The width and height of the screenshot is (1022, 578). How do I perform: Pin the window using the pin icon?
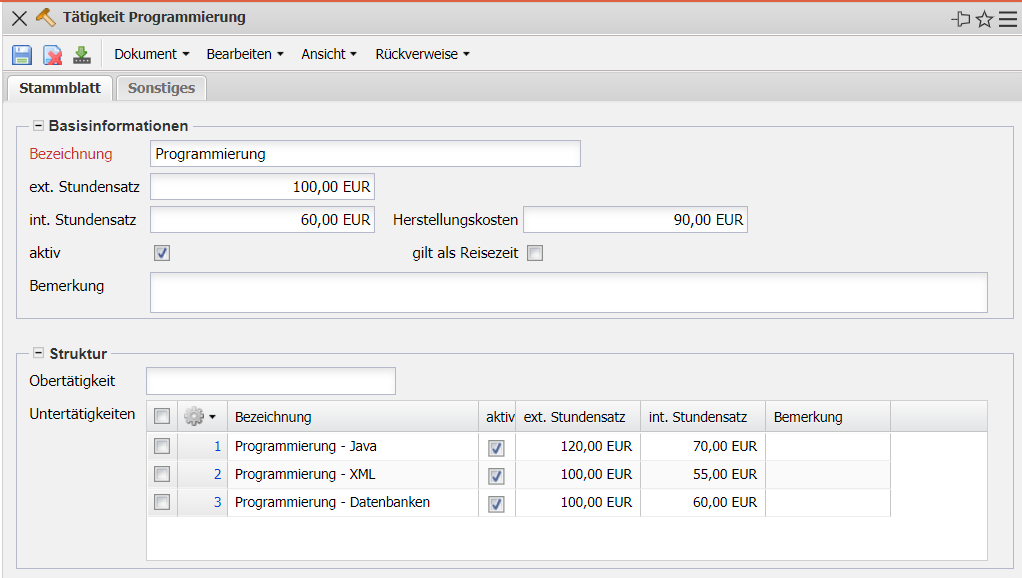click(961, 19)
